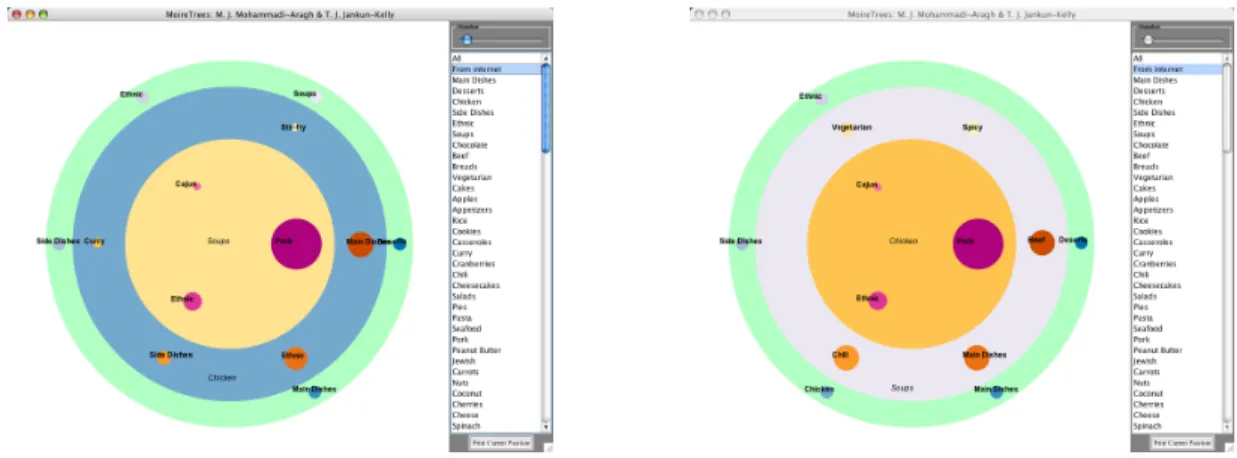1237x458 pixels.
Task: Choose 'Seafood' in left window's list
Action: [496, 328]
